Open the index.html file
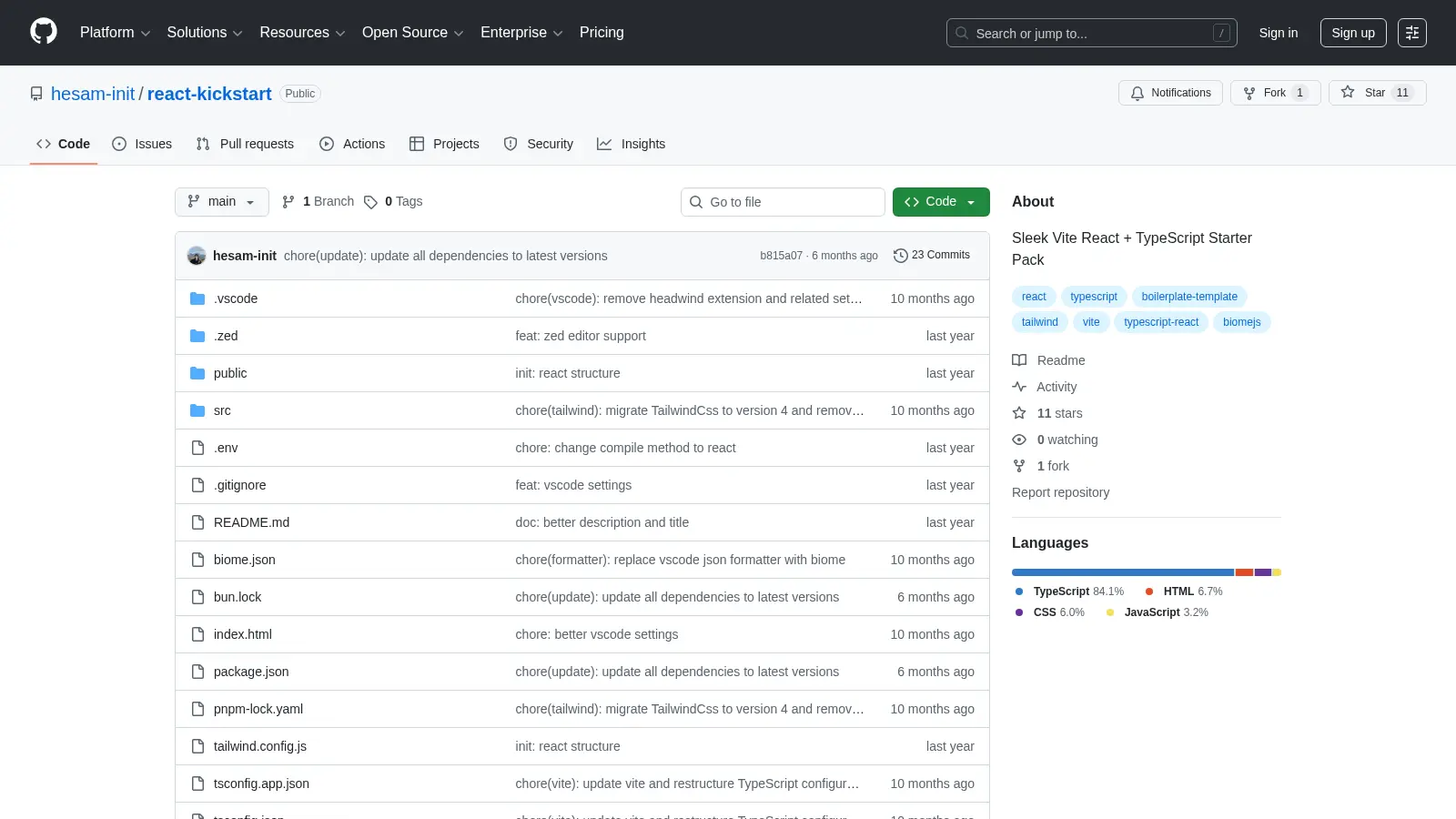Viewport: 1456px width, 819px height. (x=243, y=634)
